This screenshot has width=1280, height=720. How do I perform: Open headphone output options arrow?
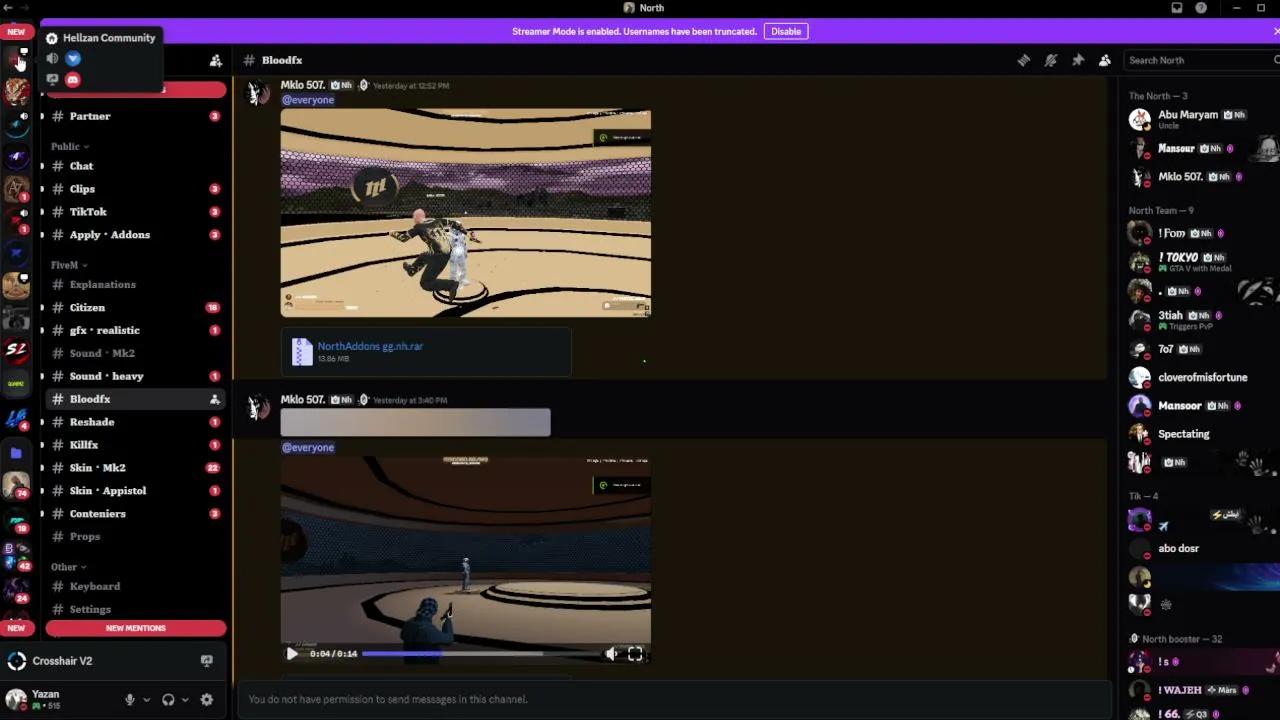185,700
